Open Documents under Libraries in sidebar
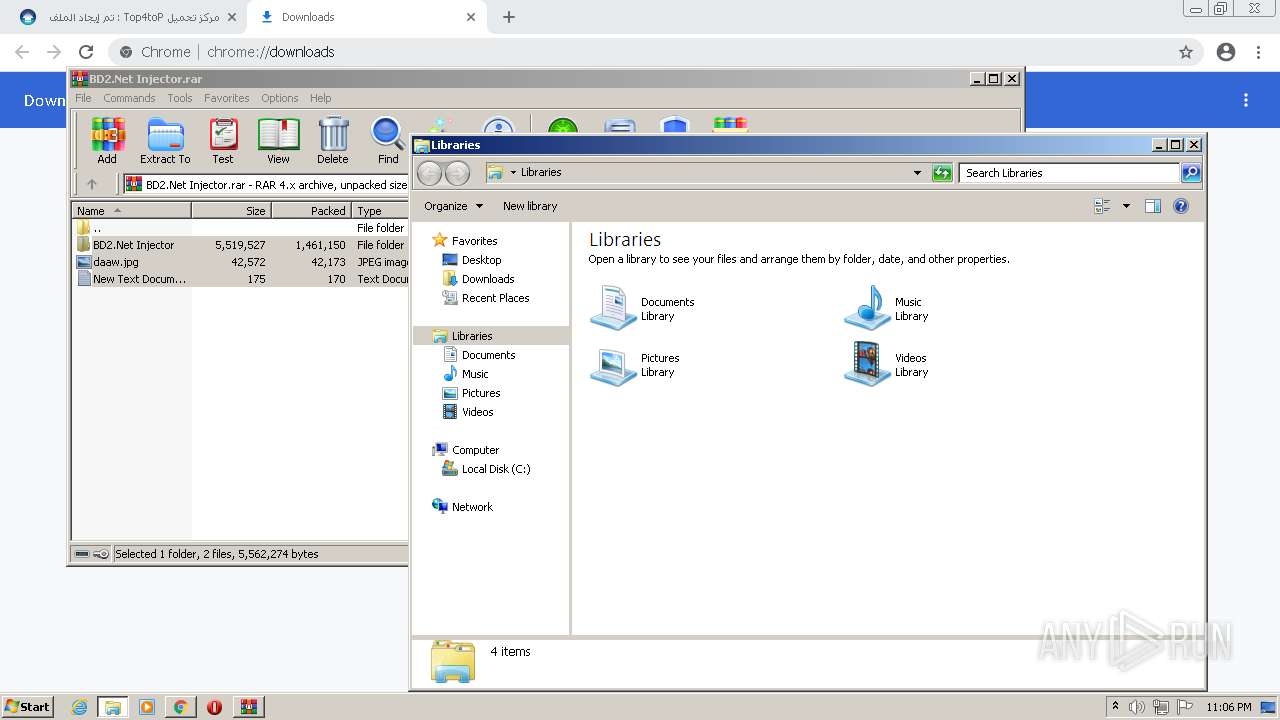 point(488,355)
